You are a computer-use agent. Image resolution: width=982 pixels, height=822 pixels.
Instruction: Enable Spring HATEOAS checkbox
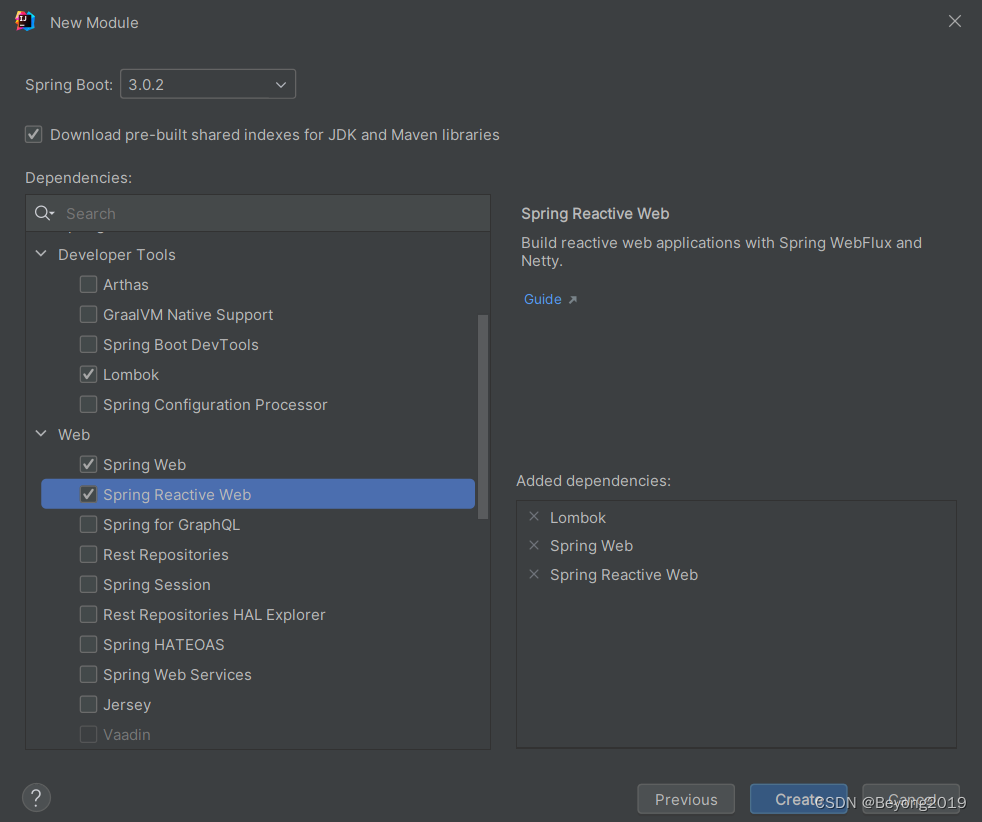tap(88, 644)
